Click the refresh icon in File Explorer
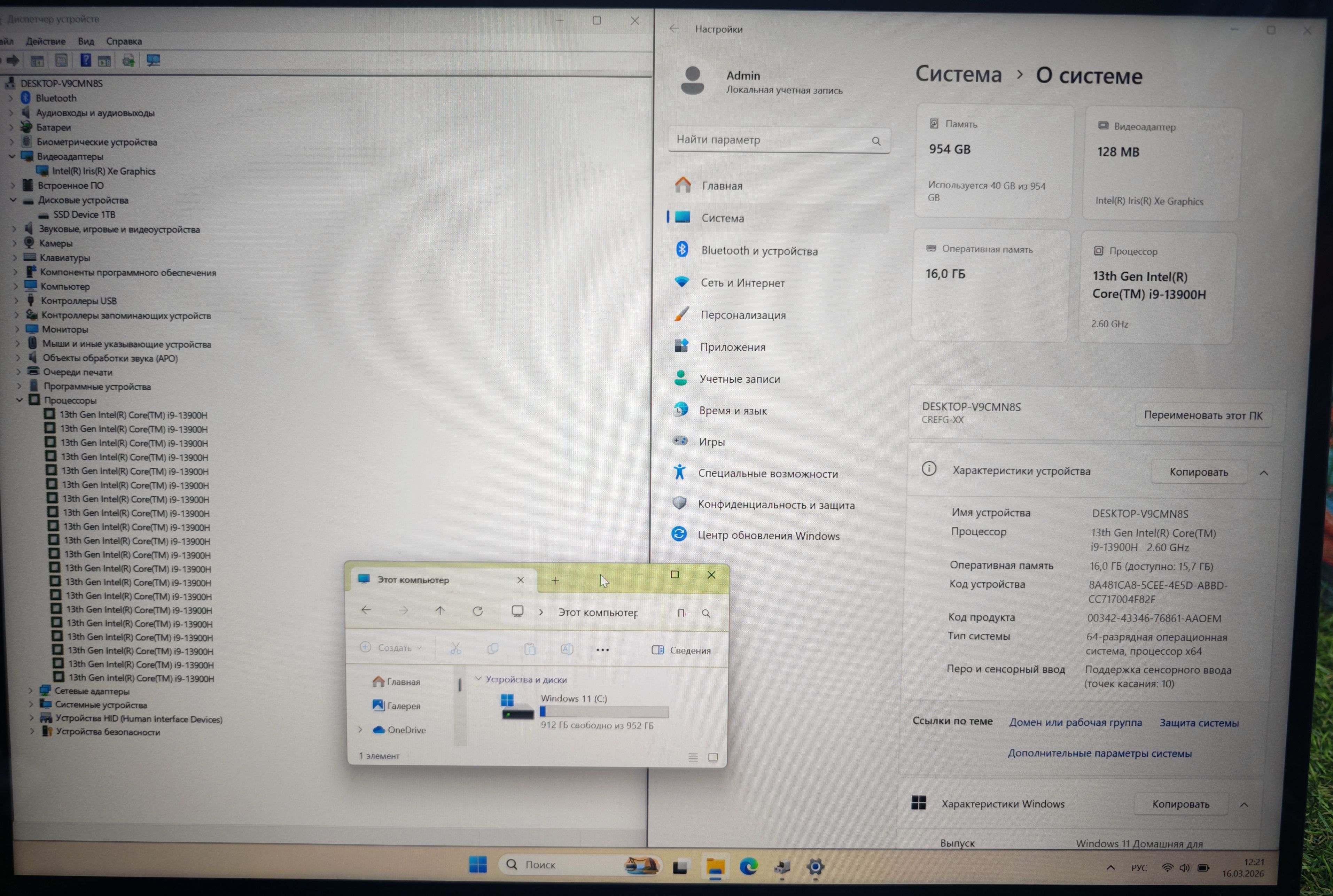 (478, 611)
